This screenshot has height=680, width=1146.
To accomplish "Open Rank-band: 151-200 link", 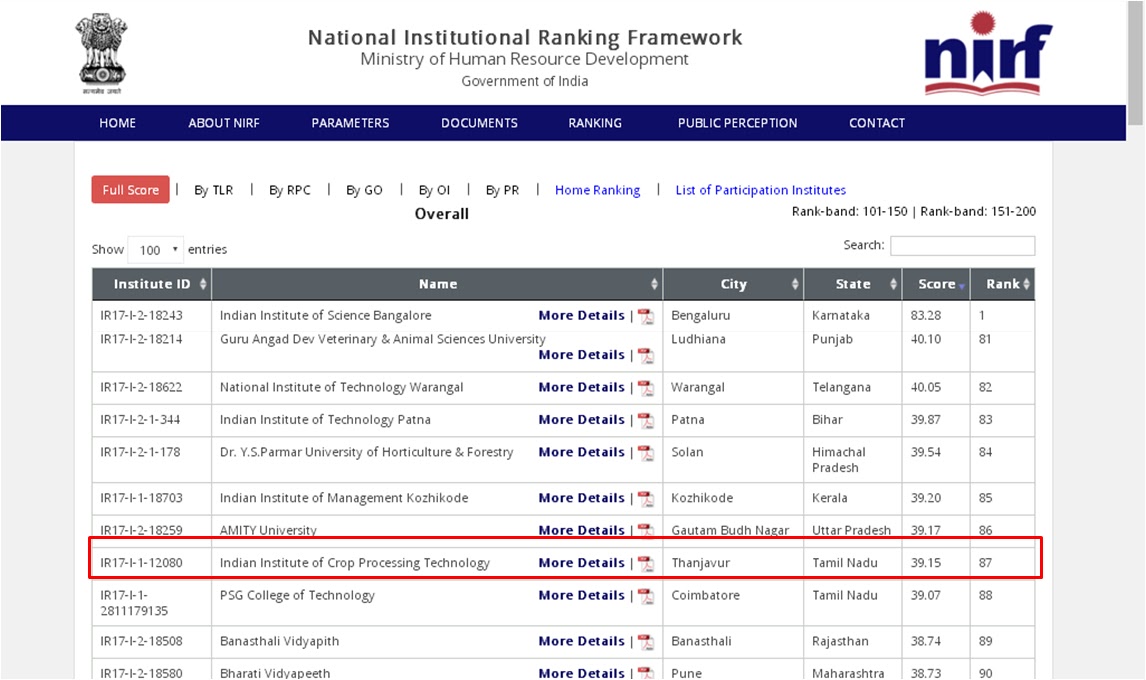I will click(x=978, y=211).
